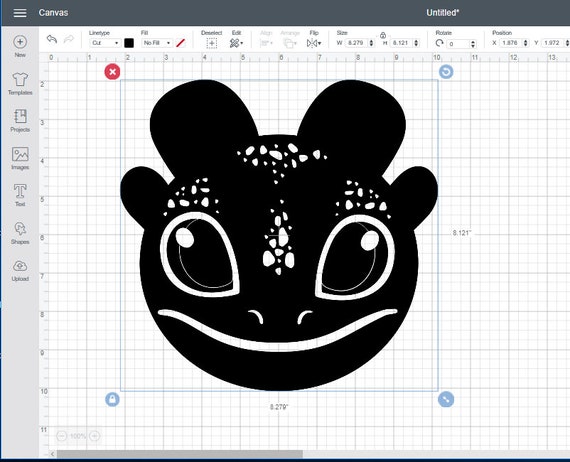Screen dimensions: 570x462
Task: Click the Canvas title text
Action: 53,13
